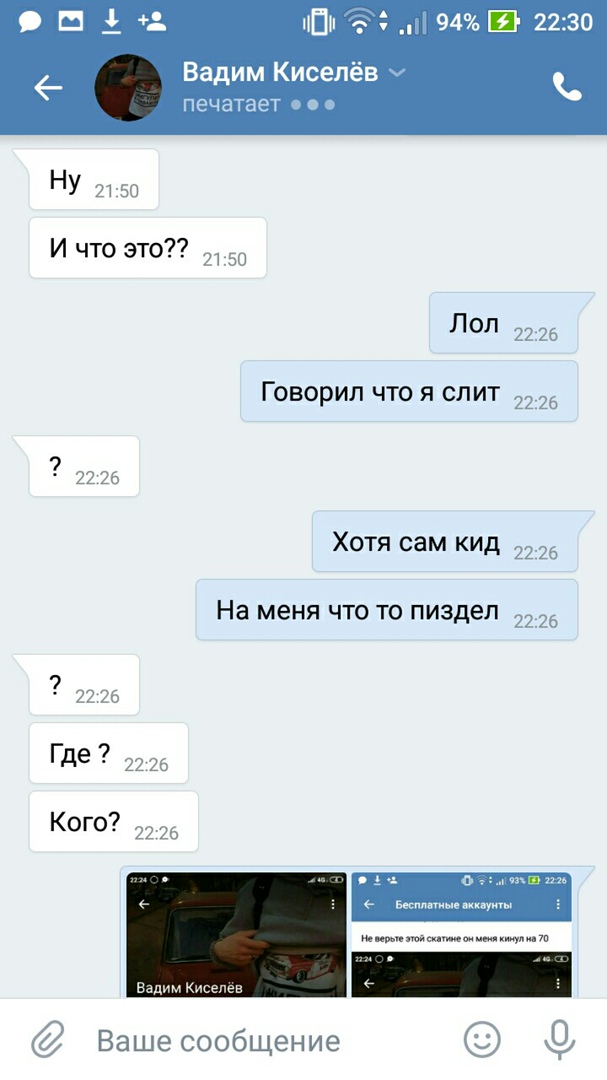This screenshot has height=1080, width=607.
Task: Open Вадим Киселёв's profile avatar
Action: tap(127, 87)
